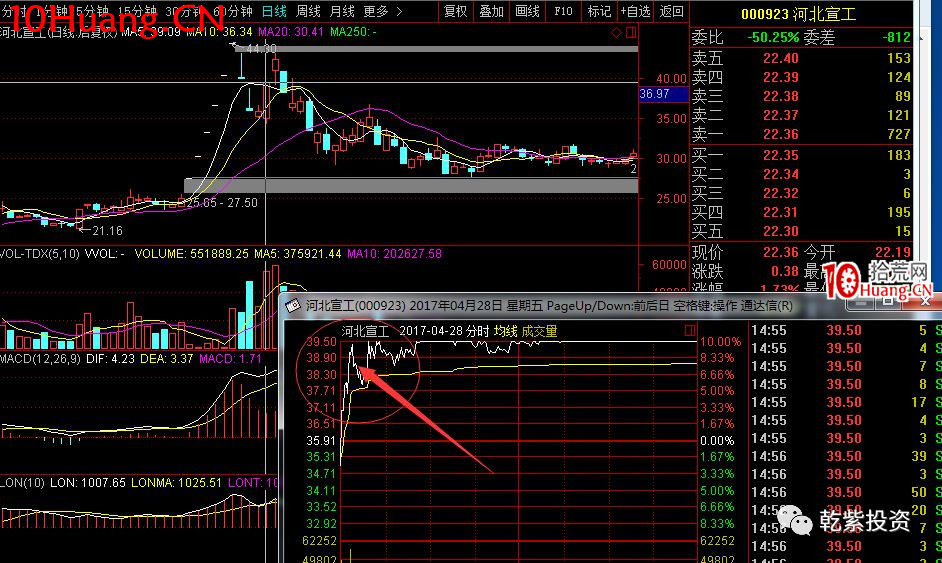Click the 14:56 trade row with volume 50
Image resolution: width=942 pixels, height=563 pixels.
click(846, 492)
